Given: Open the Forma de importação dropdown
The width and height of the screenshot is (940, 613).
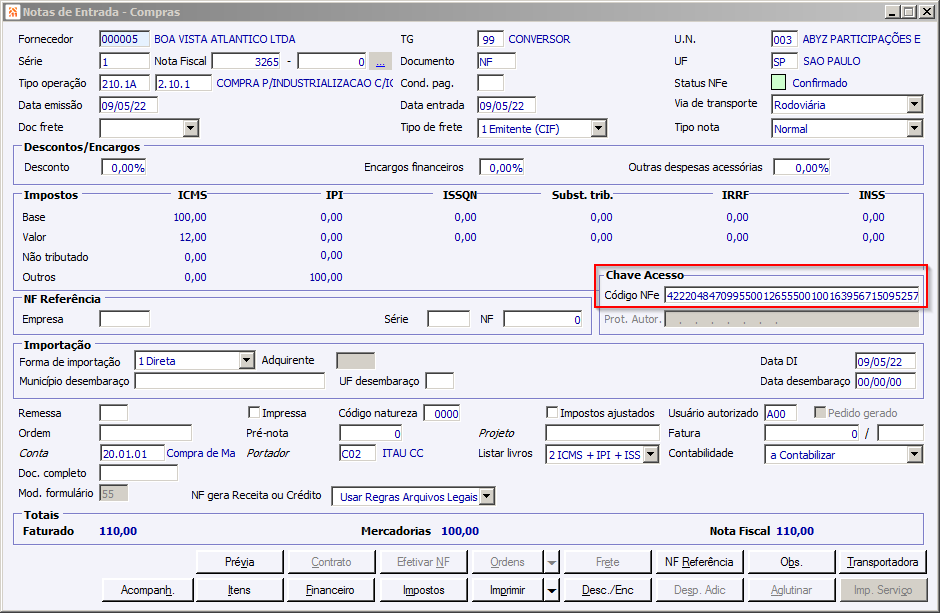Looking at the screenshot, I should [247, 361].
